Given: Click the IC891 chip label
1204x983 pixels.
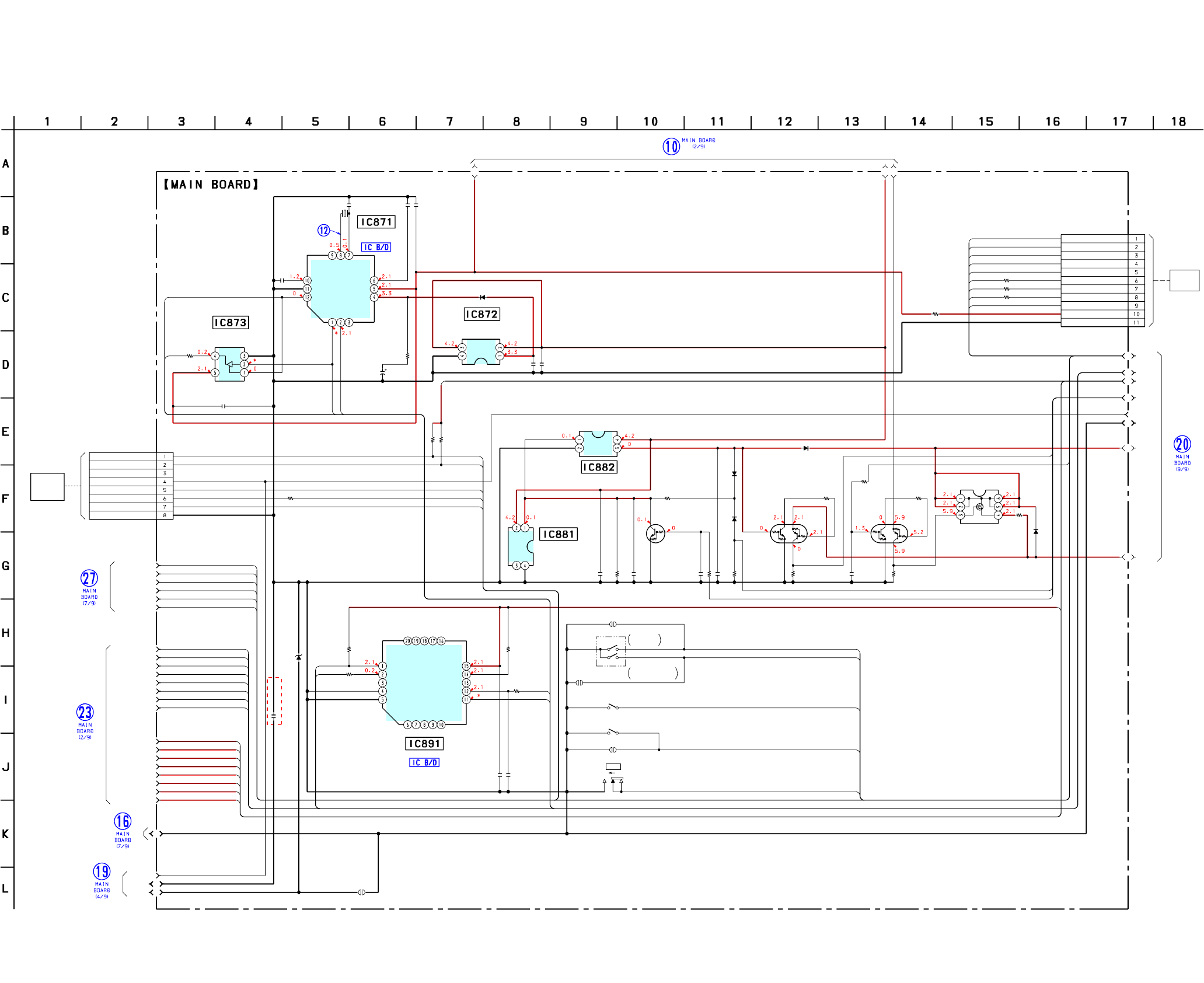Looking at the screenshot, I should [x=424, y=744].
